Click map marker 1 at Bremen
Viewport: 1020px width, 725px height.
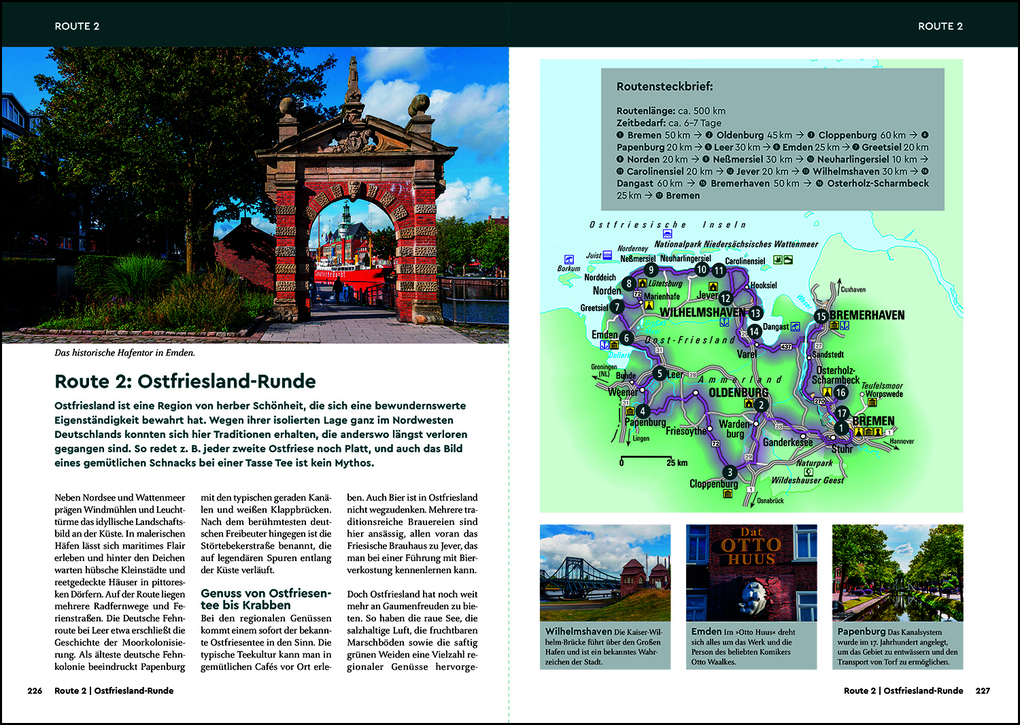[842, 428]
